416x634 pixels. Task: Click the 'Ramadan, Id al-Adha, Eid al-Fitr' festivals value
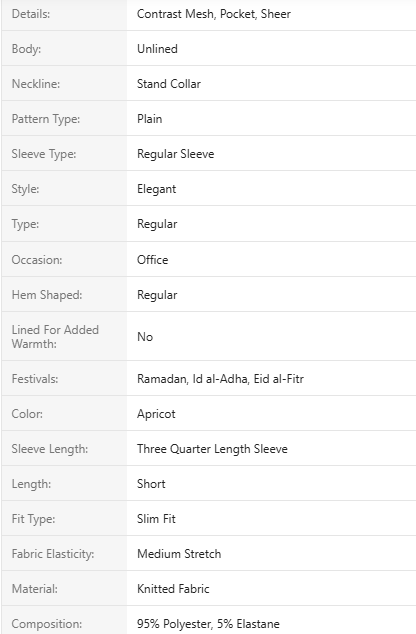tap(220, 379)
